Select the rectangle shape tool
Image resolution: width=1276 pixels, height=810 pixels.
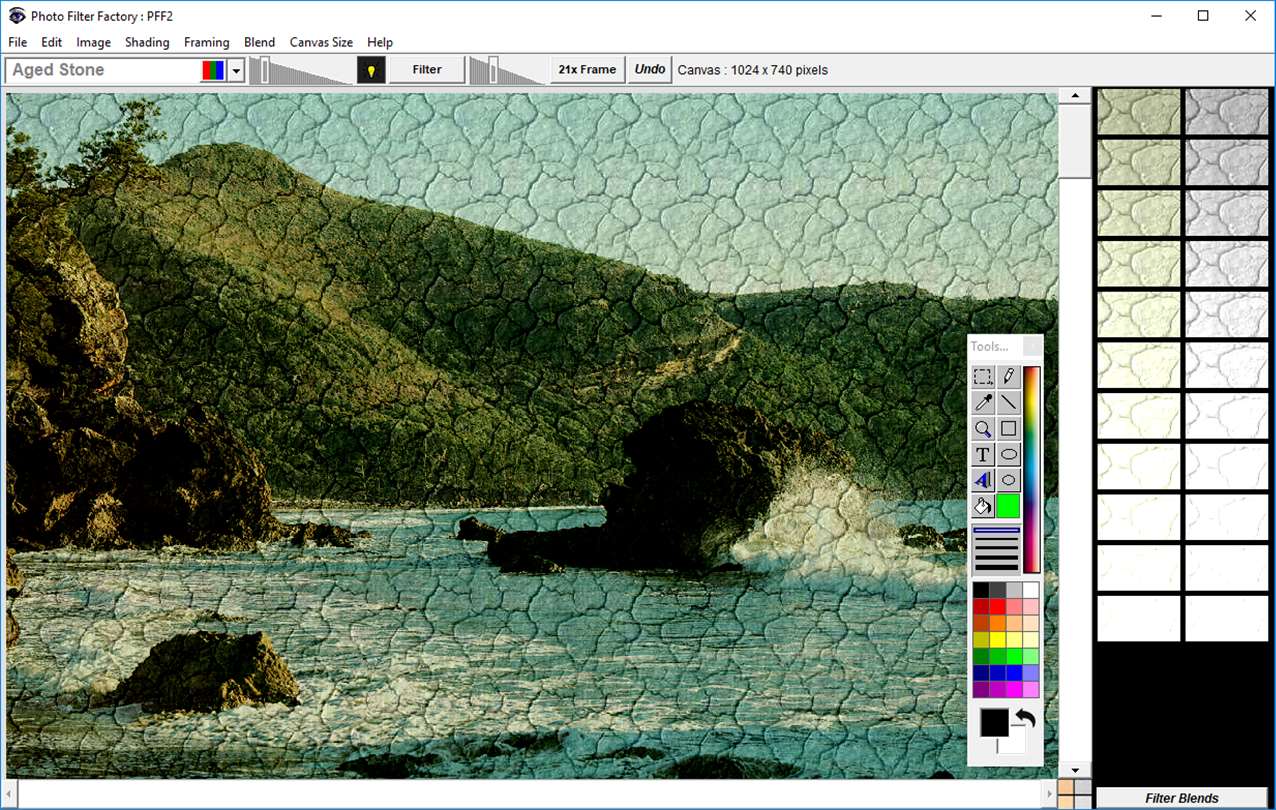click(x=1009, y=429)
